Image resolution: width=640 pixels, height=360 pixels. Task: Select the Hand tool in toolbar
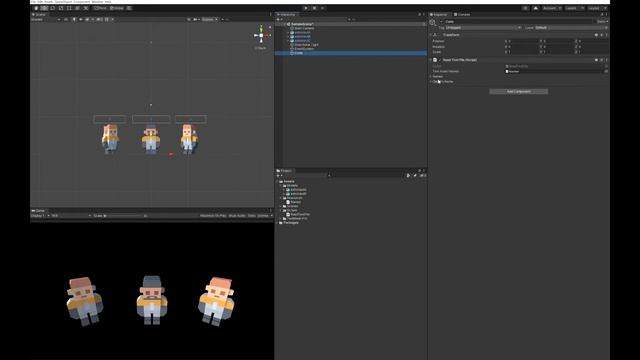[36, 8]
